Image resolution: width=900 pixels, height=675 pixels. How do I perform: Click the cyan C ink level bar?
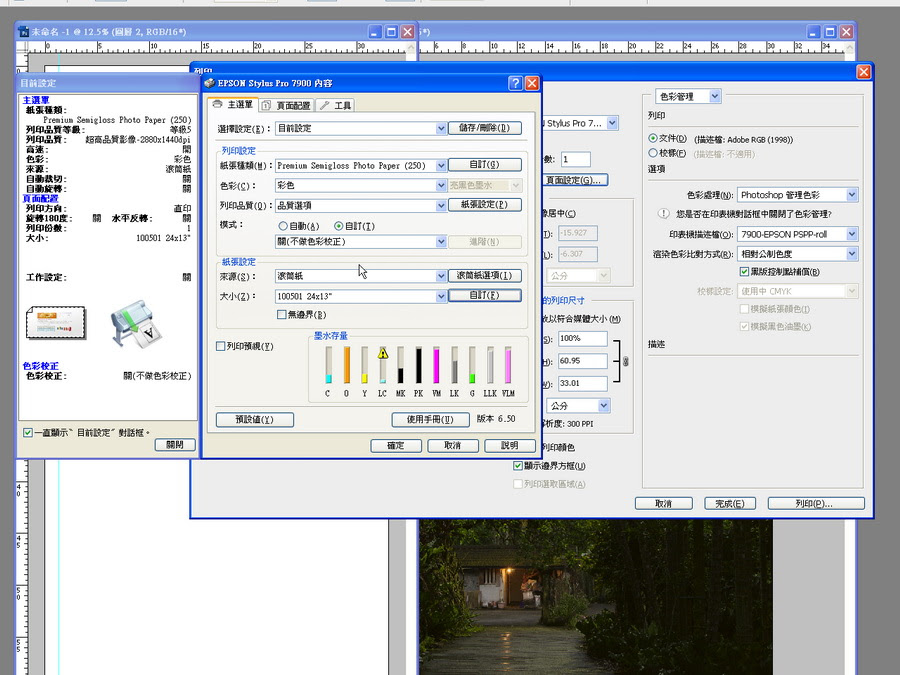pyautogui.click(x=328, y=365)
